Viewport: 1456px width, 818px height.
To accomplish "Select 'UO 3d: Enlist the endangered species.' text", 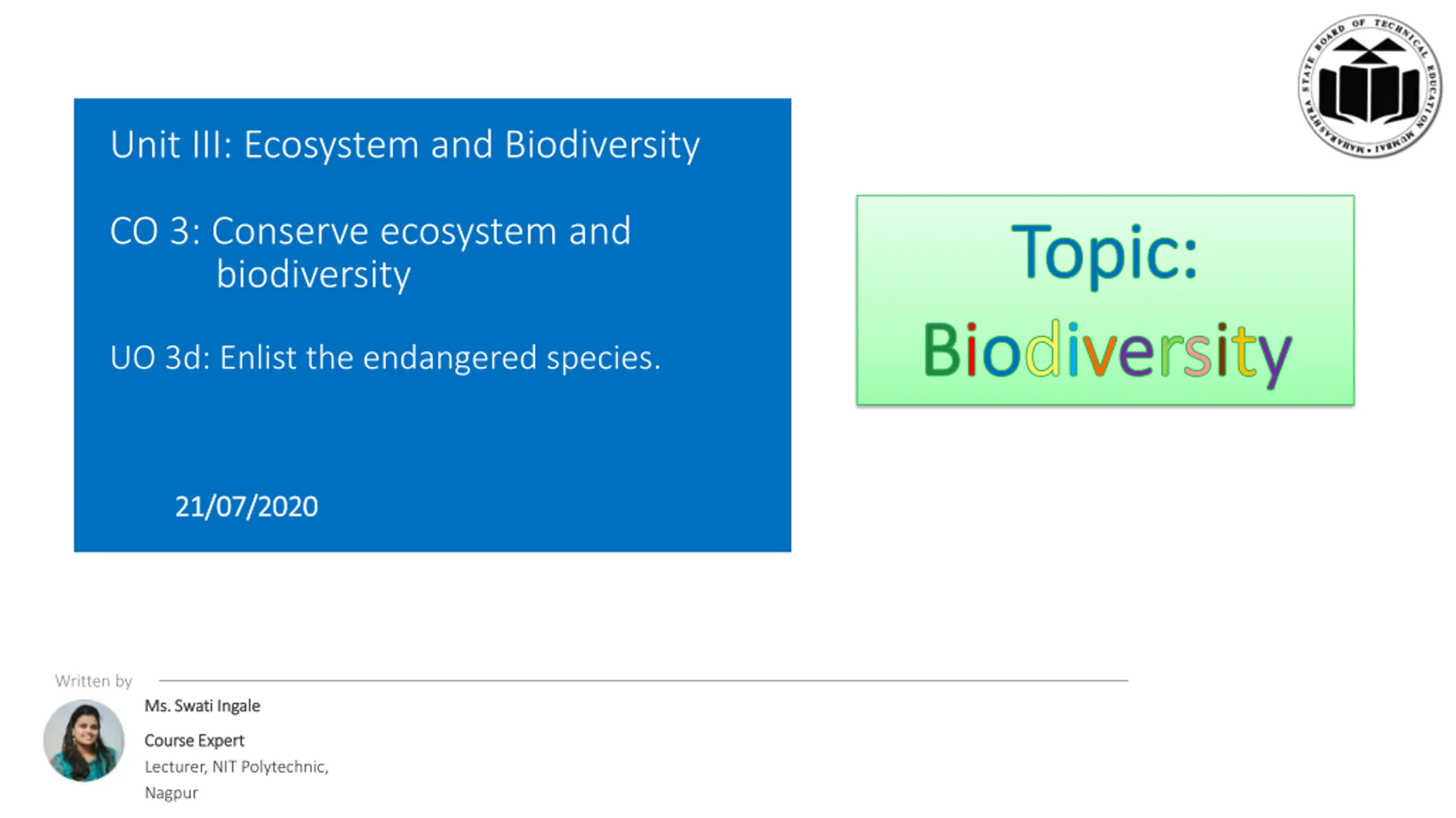I will pos(386,358).
